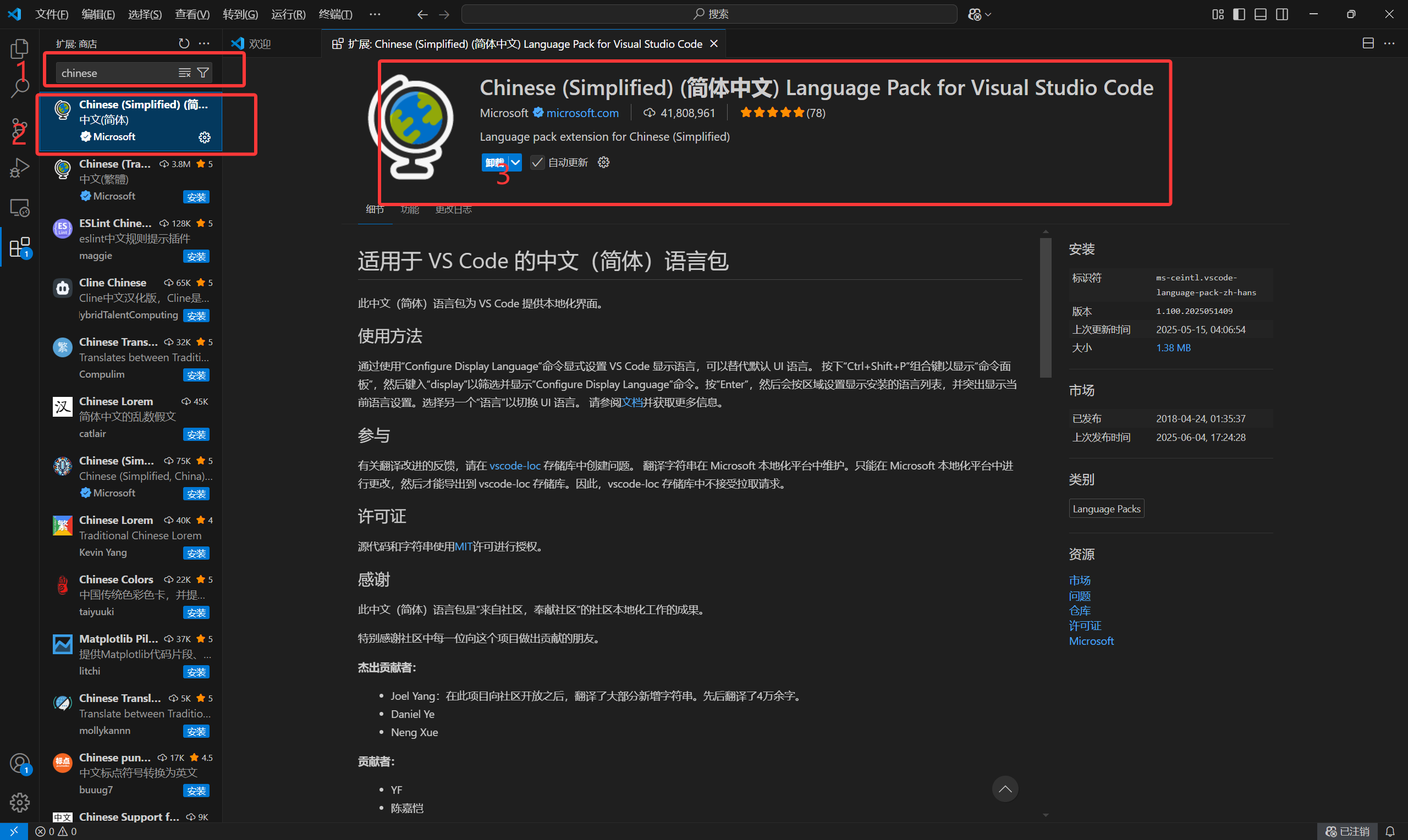The height and width of the screenshot is (840, 1408).
Task: Open the overflow menu in menu bar
Action: (375, 14)
